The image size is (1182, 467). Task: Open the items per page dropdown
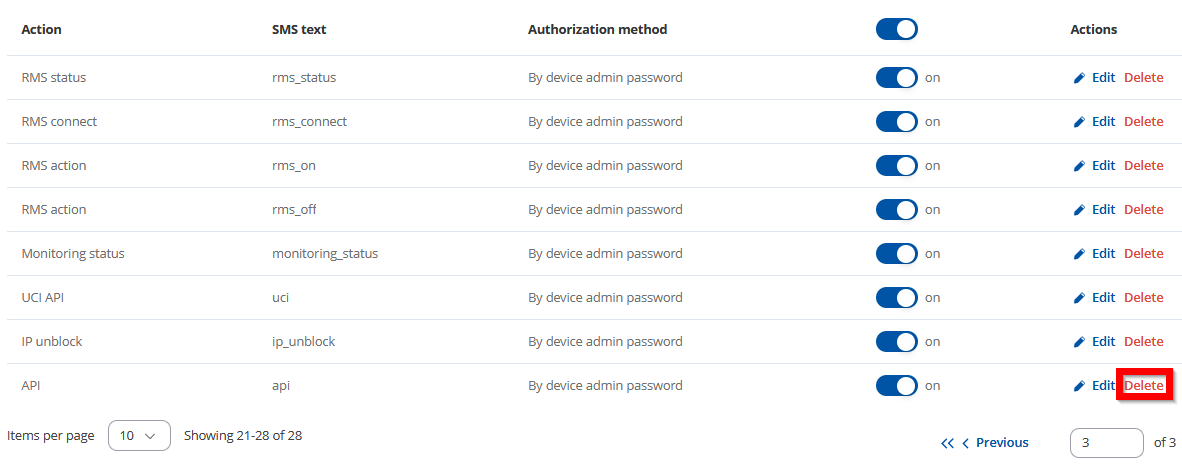[139, 435]
